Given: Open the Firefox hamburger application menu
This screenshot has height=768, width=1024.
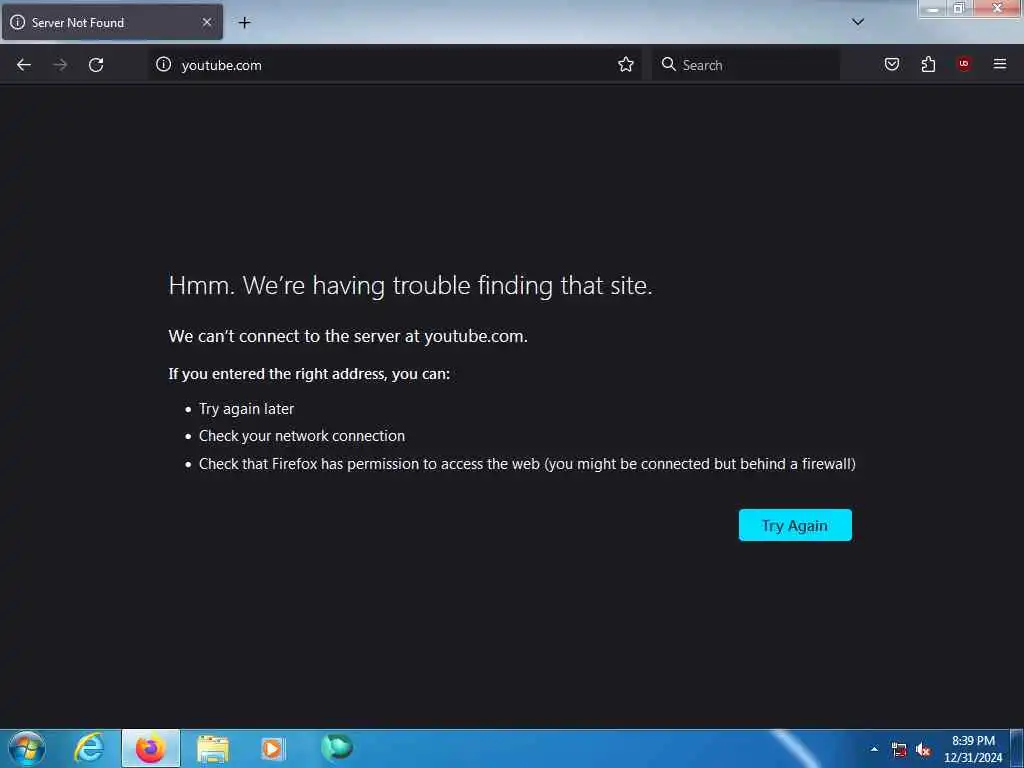Looking at the screenshot, I should click(1000, 64).
